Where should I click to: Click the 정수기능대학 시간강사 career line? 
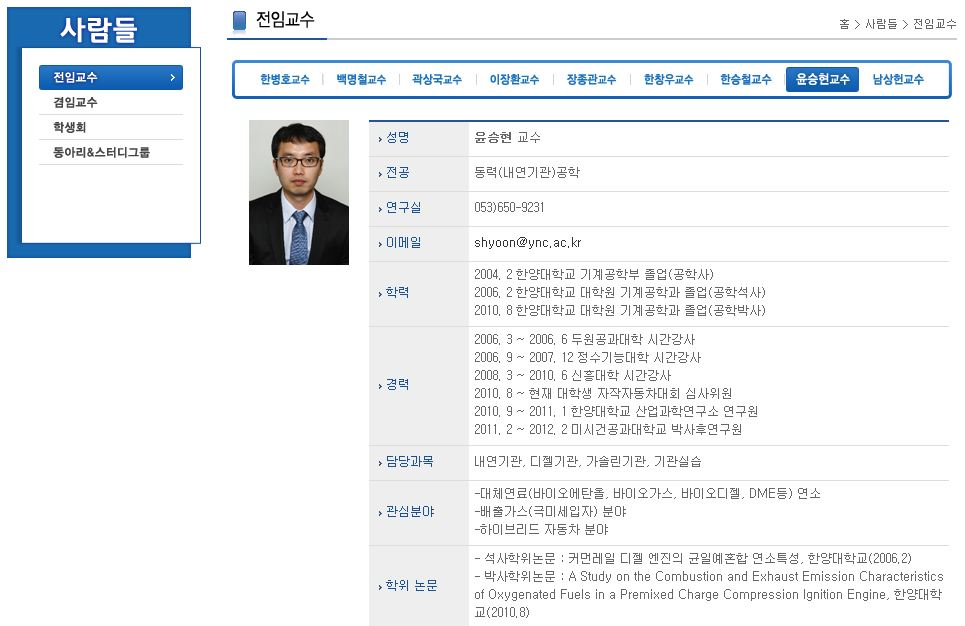[588, 357]
